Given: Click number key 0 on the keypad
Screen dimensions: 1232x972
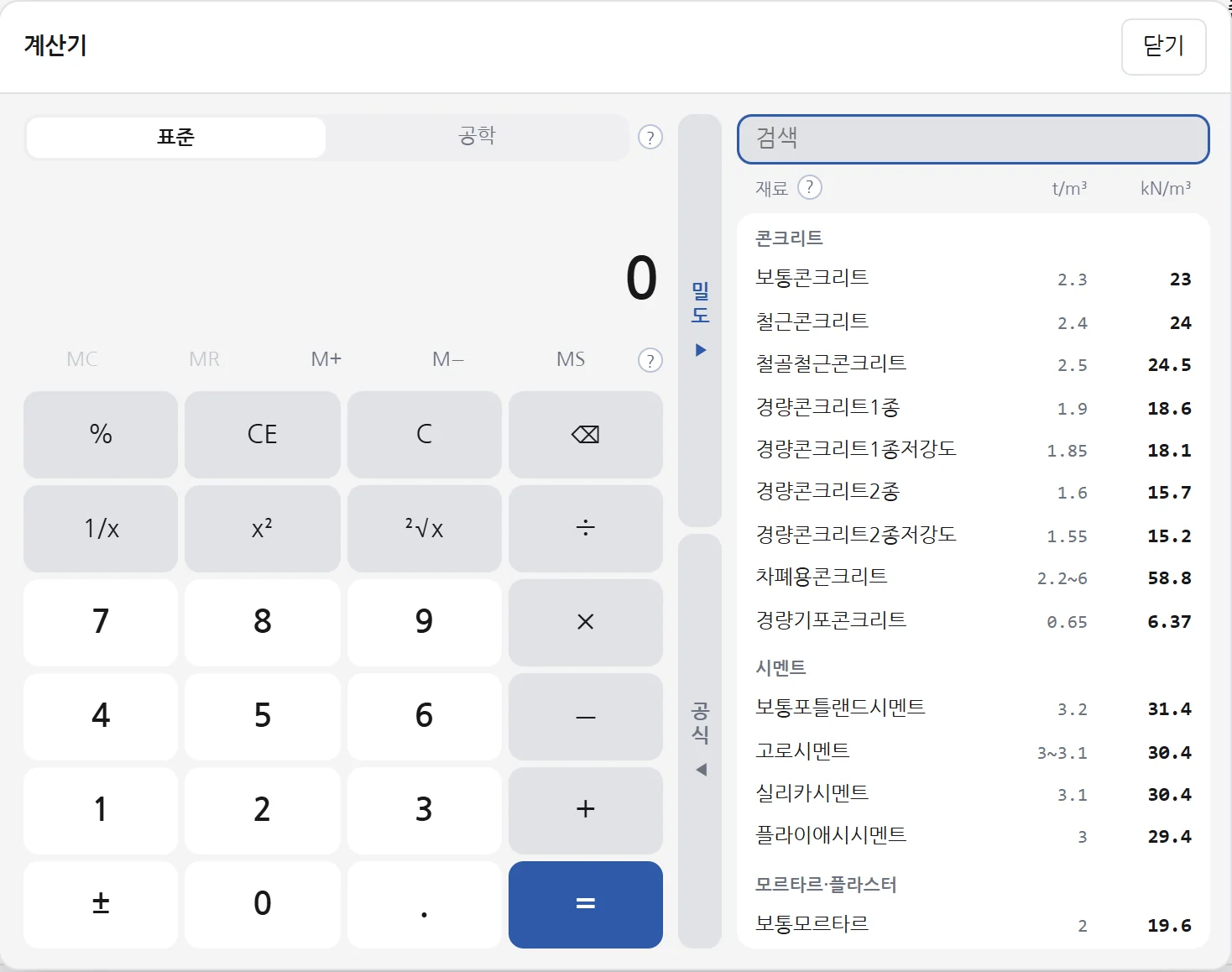Looking at the screenshot, I should point(263,904).
